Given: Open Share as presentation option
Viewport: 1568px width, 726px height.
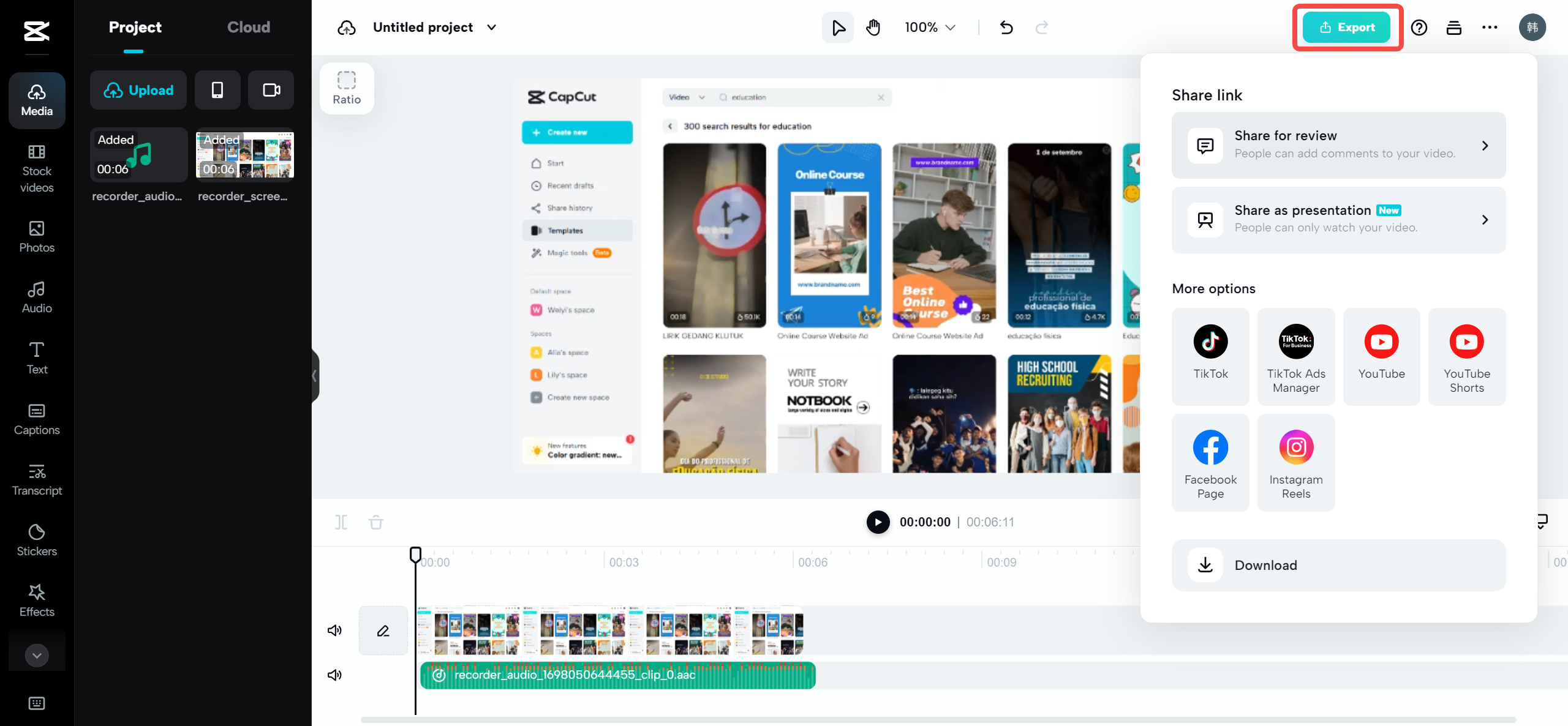Looking at the screenshot, I should click(1338, 220).
